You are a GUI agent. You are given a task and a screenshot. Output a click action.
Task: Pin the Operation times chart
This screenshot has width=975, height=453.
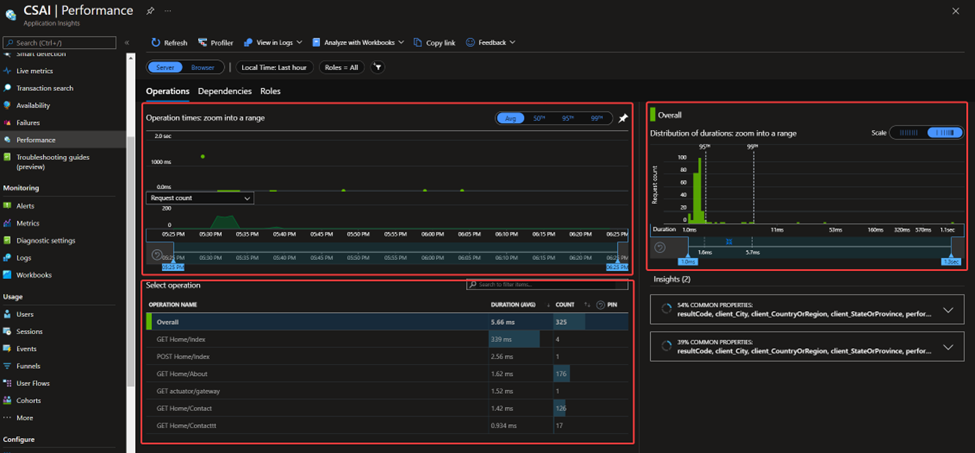[x=623, y=118]
